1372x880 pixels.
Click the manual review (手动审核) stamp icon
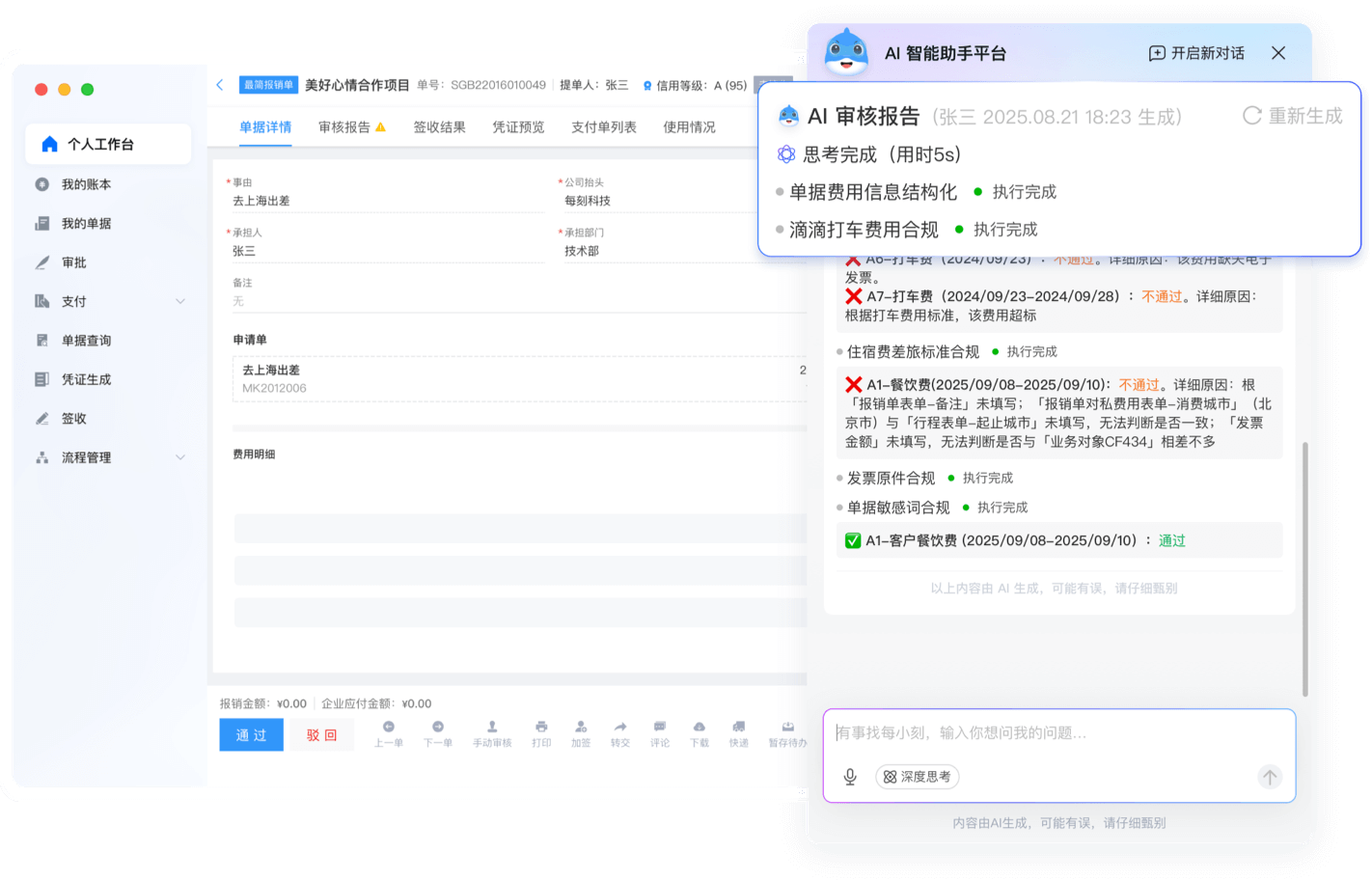click(x=492, y=728)
